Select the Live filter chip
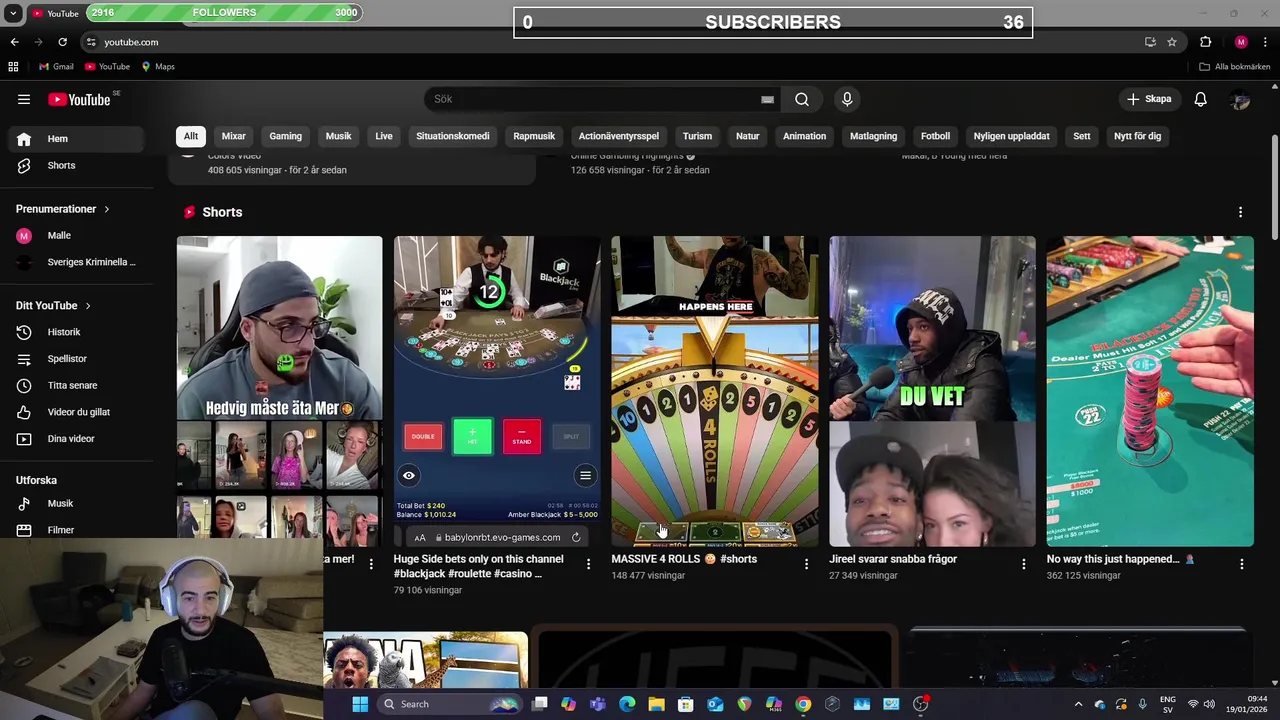The height and width of the screenshot is (720, 1280). pyautogui.click(x=384, y=136)
